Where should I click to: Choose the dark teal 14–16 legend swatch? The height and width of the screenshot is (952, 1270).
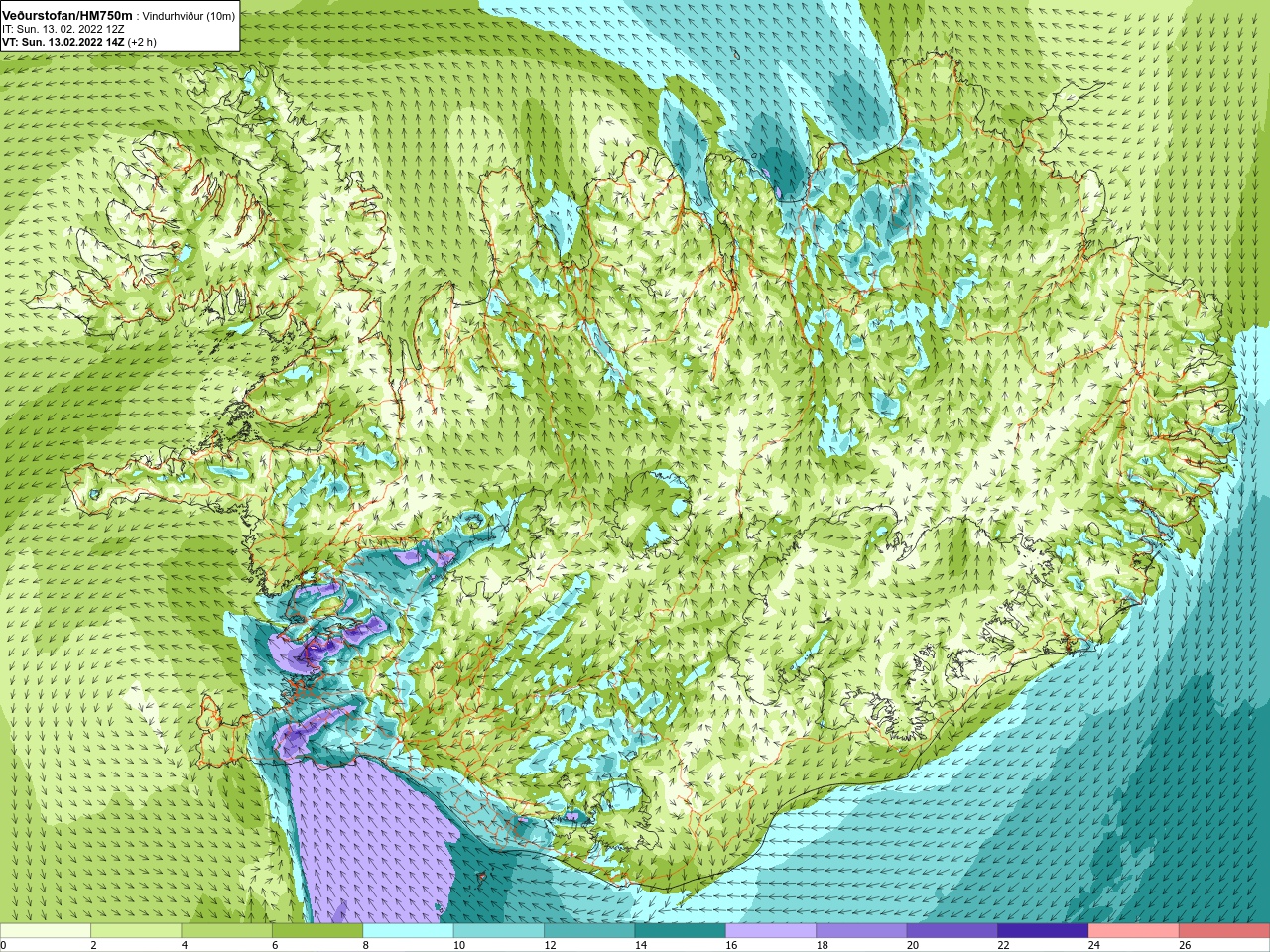tap(681, 931)
